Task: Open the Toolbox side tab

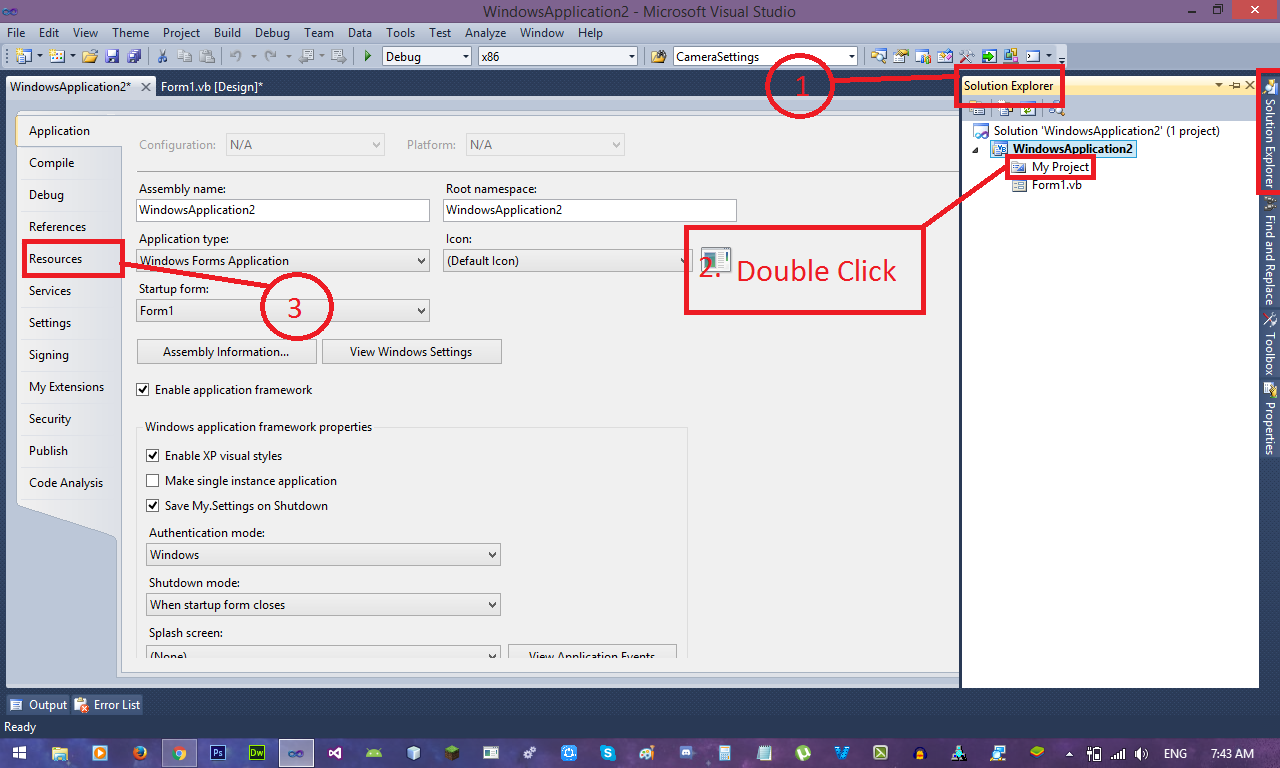Action: (1269, 344)
